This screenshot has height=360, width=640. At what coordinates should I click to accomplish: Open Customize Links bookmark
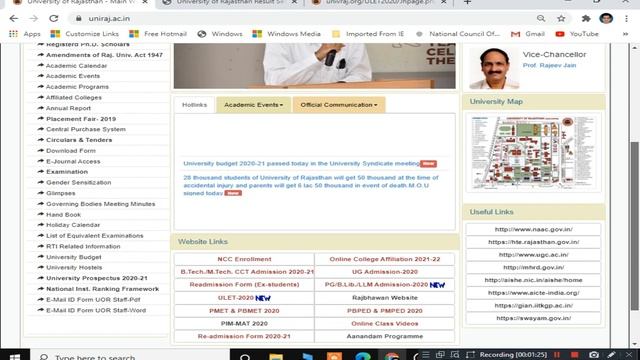click(84, 34)
